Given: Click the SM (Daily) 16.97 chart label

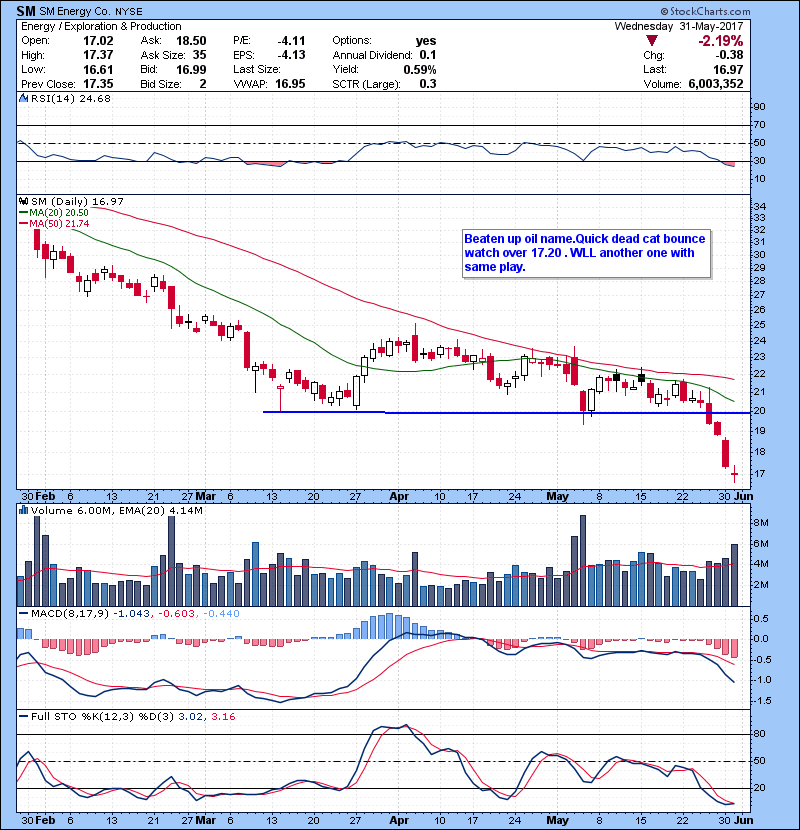Looking at the screenshot, I should tap(77, 201).
